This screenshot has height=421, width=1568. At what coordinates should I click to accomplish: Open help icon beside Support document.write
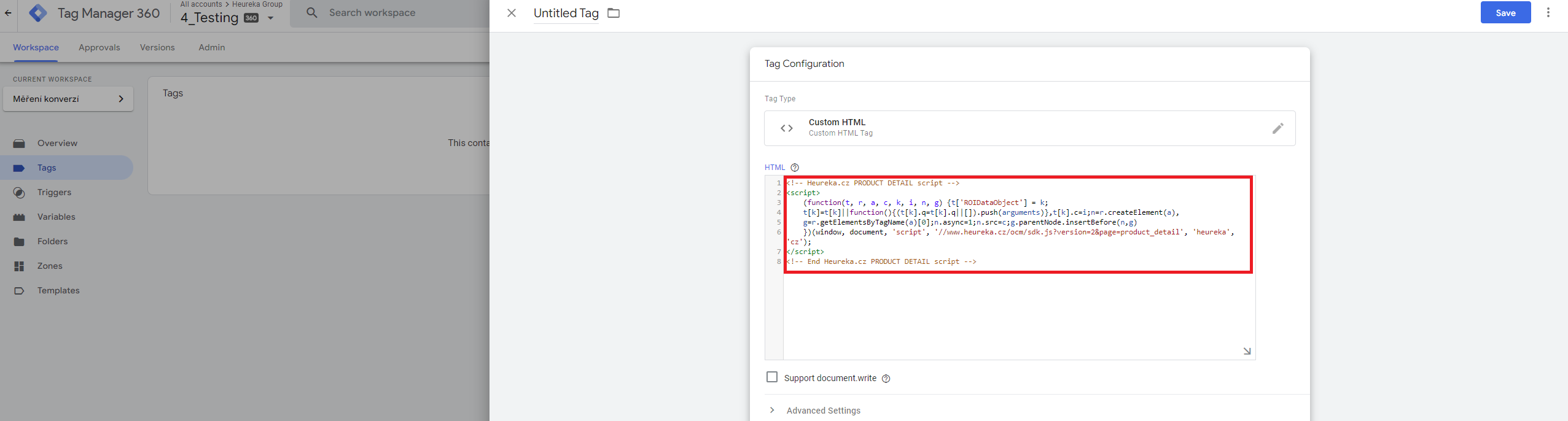[x=886, y=379]
